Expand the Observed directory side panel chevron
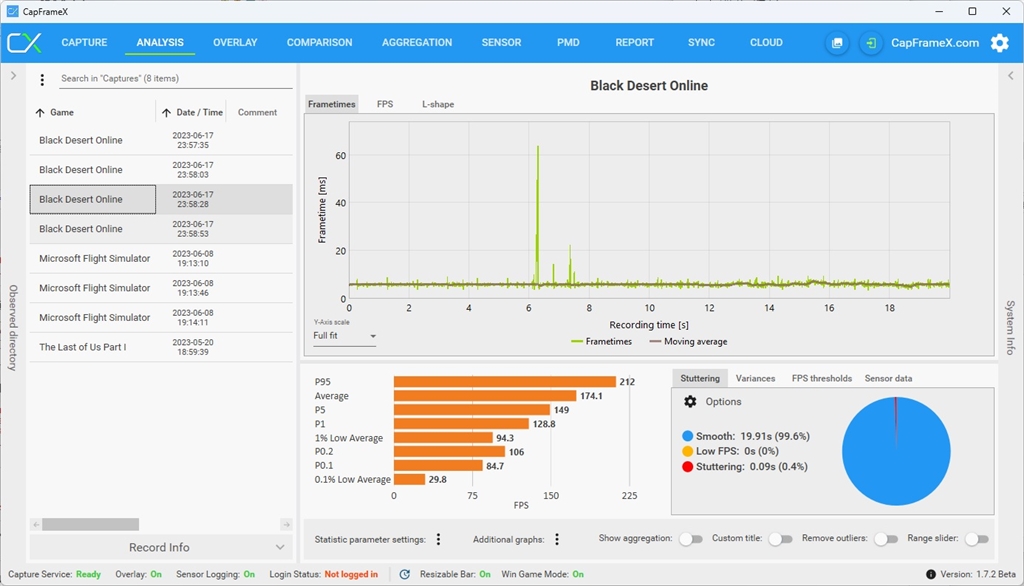This screenshot has height=586, width=1024. (13, 76)
